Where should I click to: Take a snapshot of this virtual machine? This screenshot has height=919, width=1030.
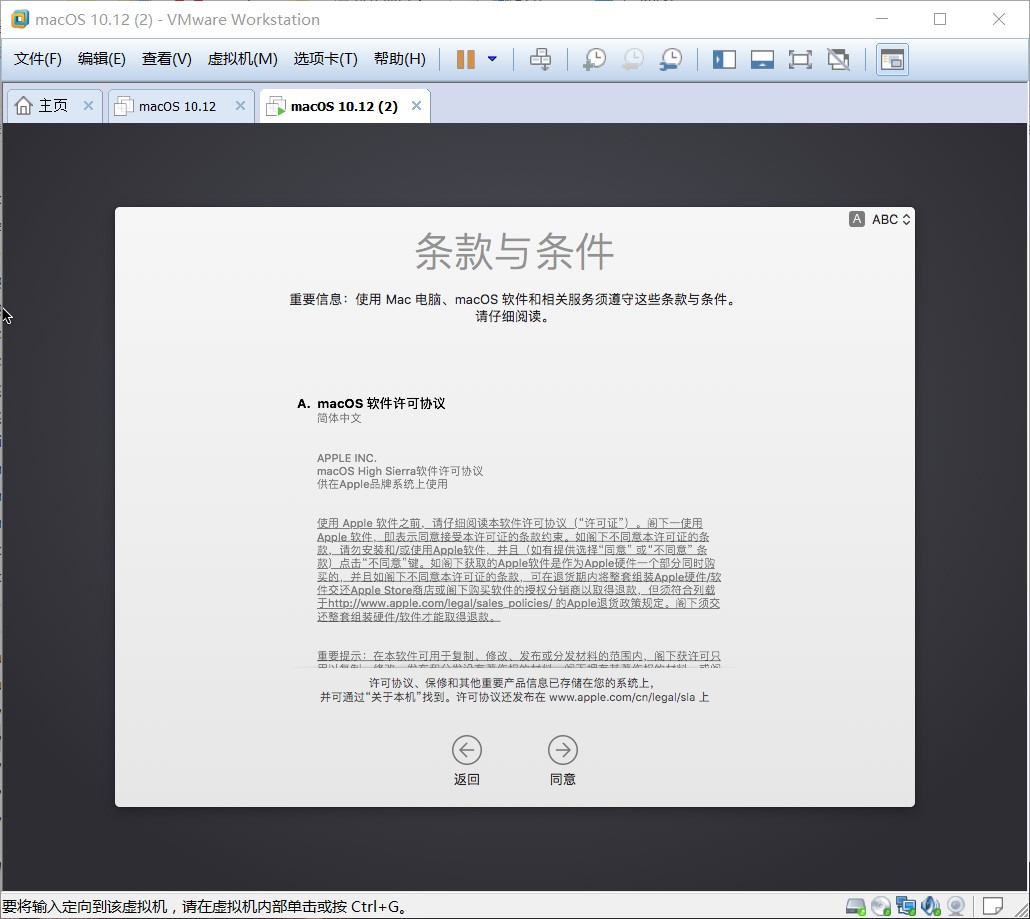point(594,59)
